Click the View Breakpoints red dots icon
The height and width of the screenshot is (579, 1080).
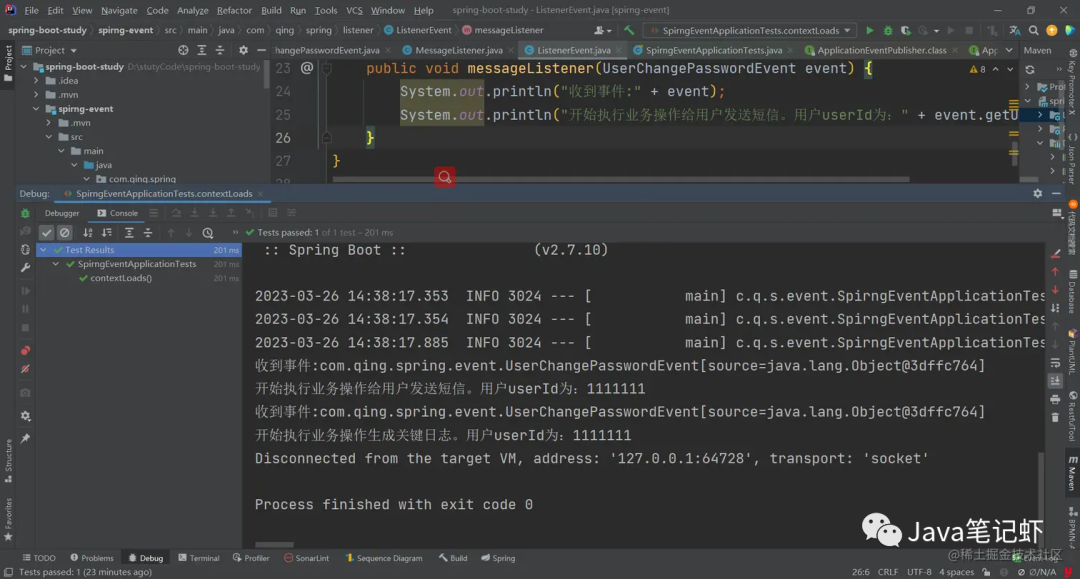(25, 350)
